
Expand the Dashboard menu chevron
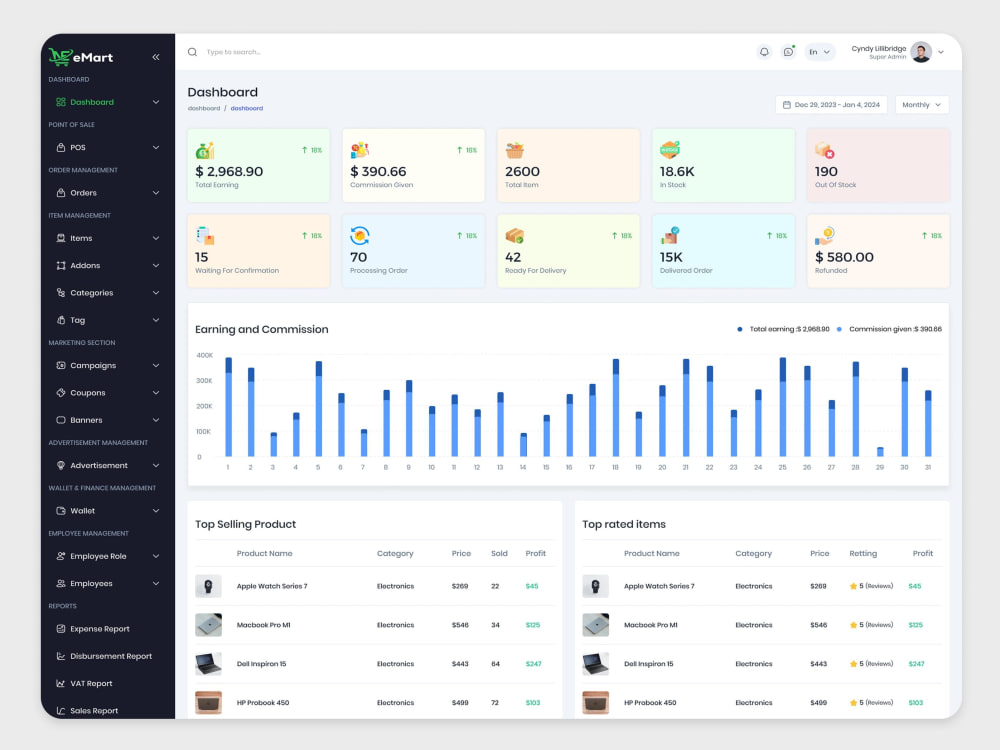(156, 102)
